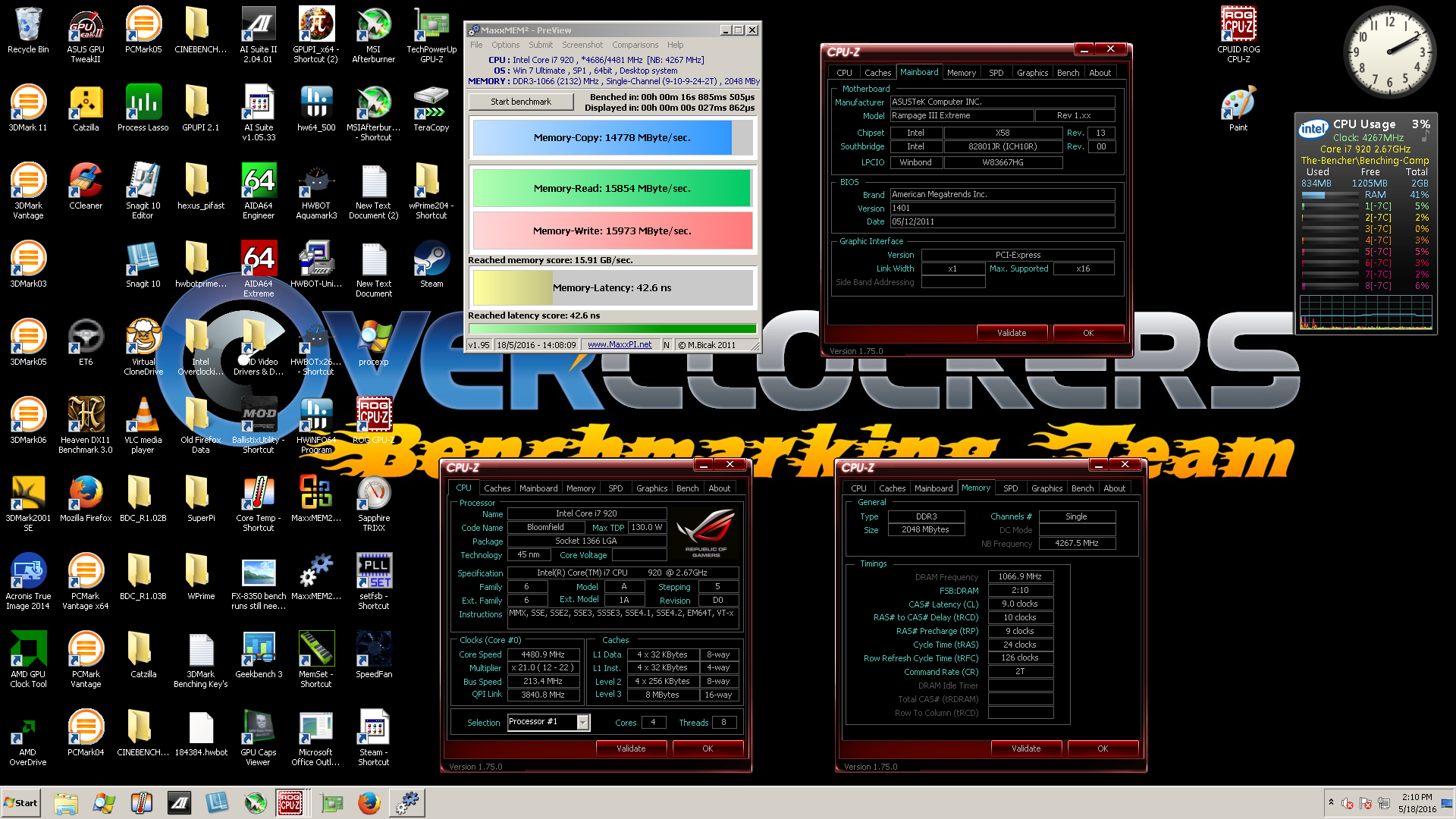Click Start benchmark in MaxxMEM
1456x819 pixels.
point(521,102)
